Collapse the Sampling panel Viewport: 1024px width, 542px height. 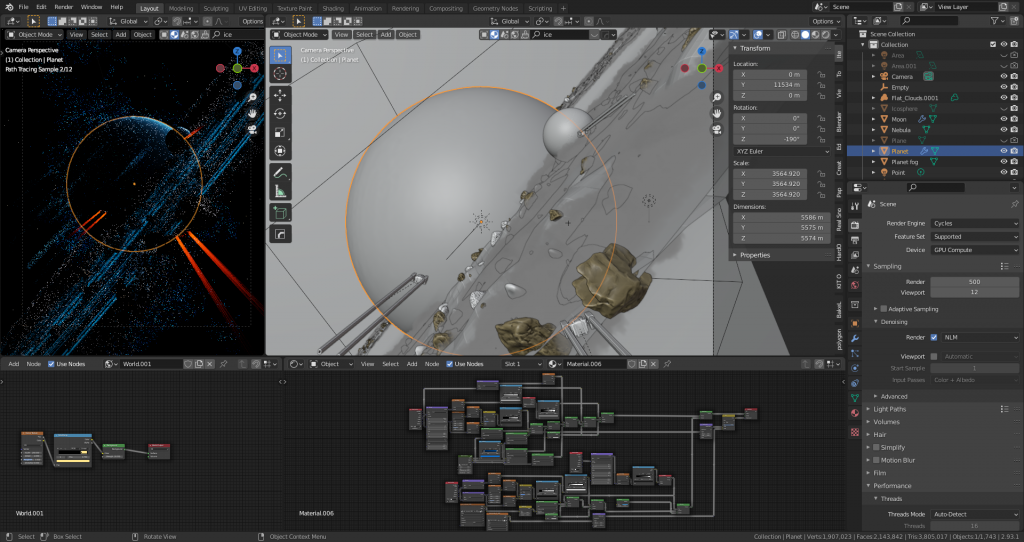[x=887, y=266]
